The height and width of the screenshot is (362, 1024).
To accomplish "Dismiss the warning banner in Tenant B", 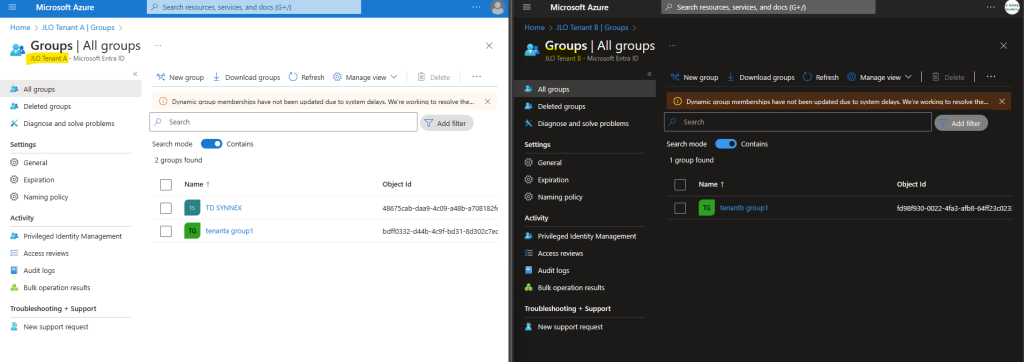I will [x=1002, y=101].
